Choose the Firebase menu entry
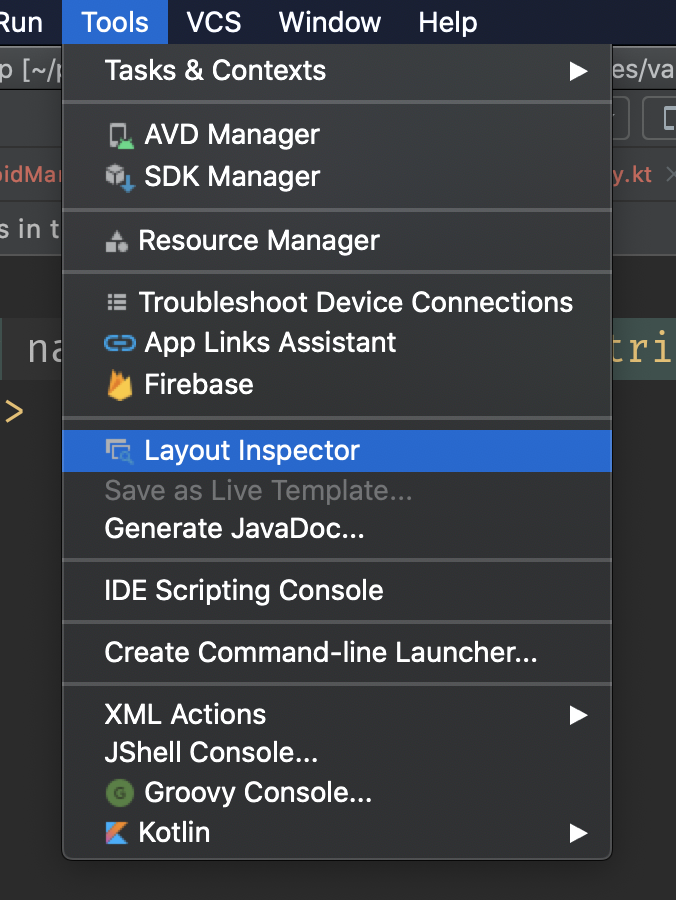 (337, 385)
